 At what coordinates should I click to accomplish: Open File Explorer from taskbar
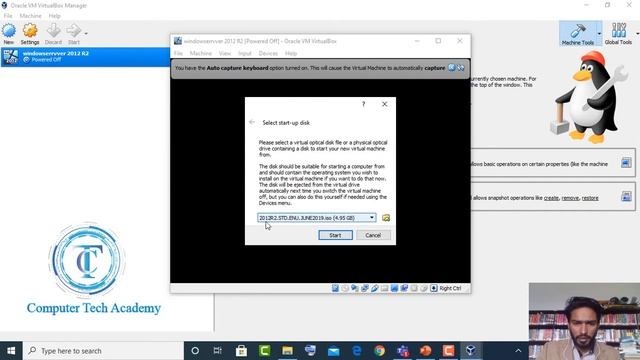point(287,351)
